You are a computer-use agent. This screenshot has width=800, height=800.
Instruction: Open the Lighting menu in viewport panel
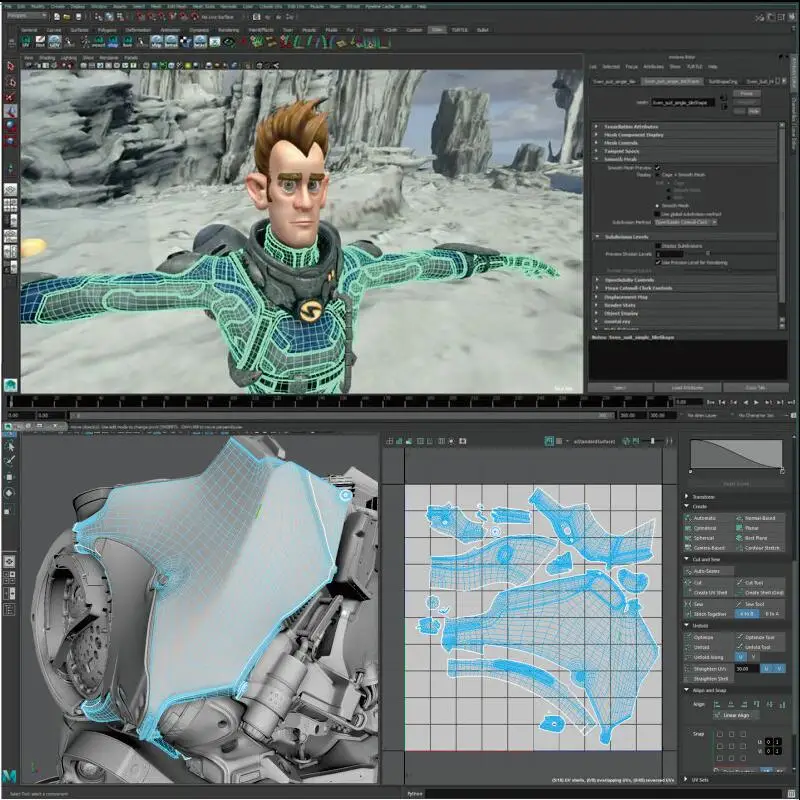[x=68, y=58]
